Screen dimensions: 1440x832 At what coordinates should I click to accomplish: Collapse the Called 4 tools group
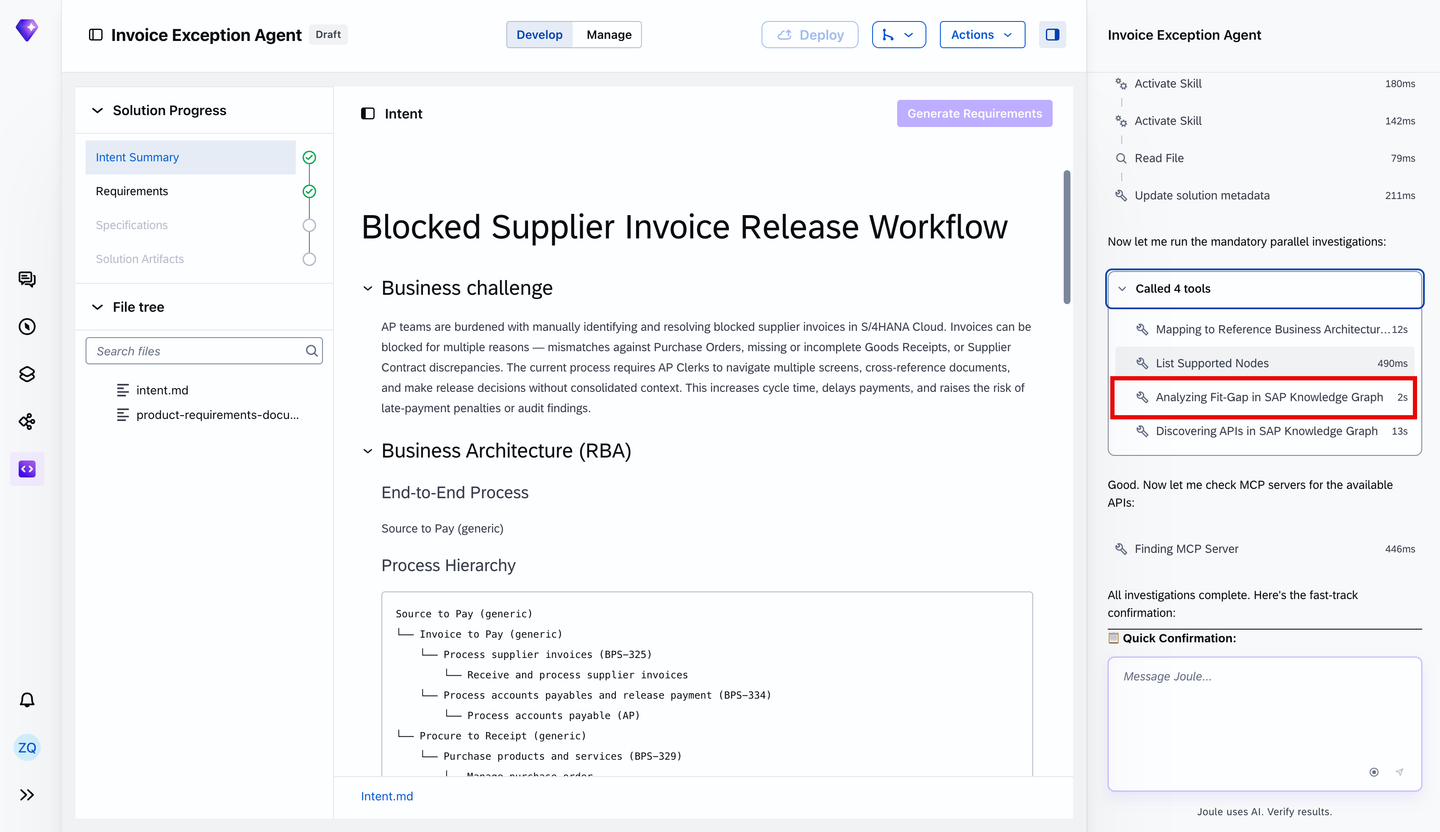(x=1121, y=289)
